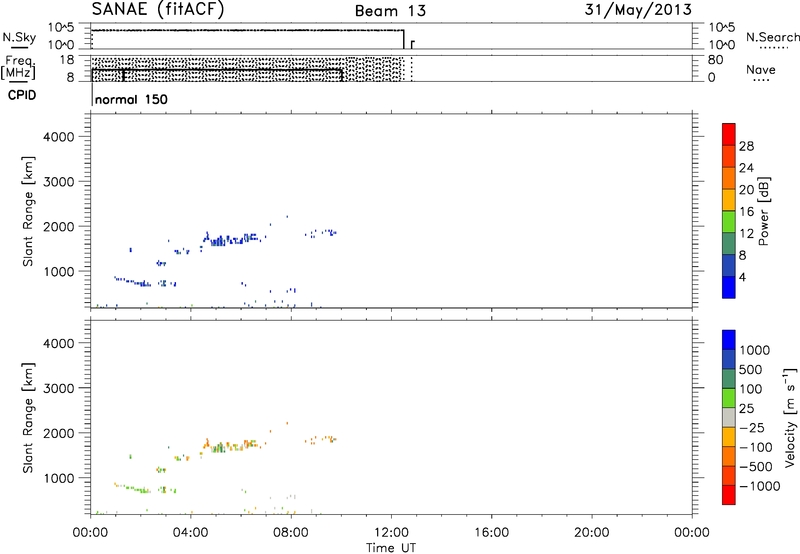The image size is (800, 554).
Task: Click the '16' value on power colorbar
Action: (746, 212)
